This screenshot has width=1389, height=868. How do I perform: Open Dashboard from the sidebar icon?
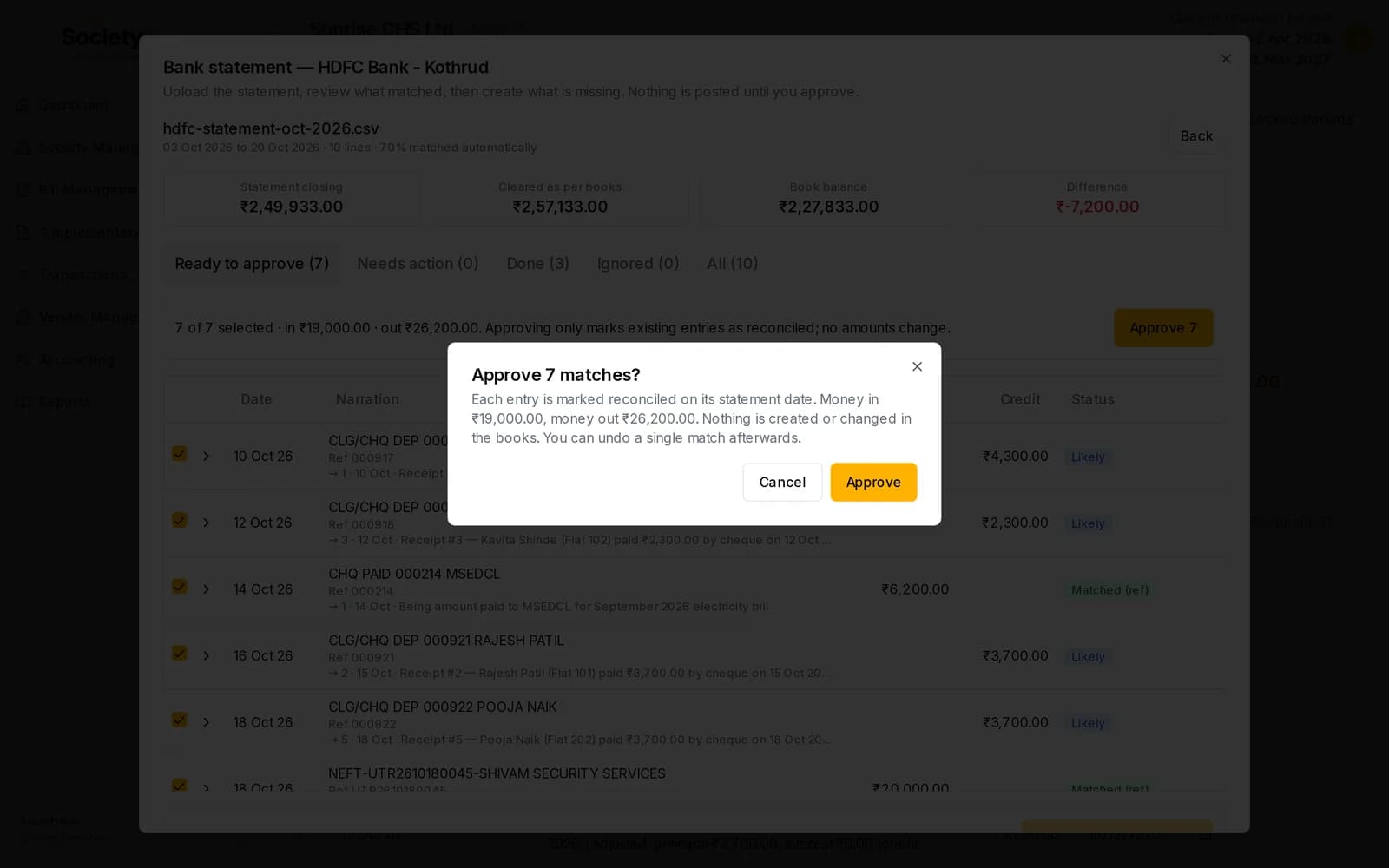click(x=23, y=105)
